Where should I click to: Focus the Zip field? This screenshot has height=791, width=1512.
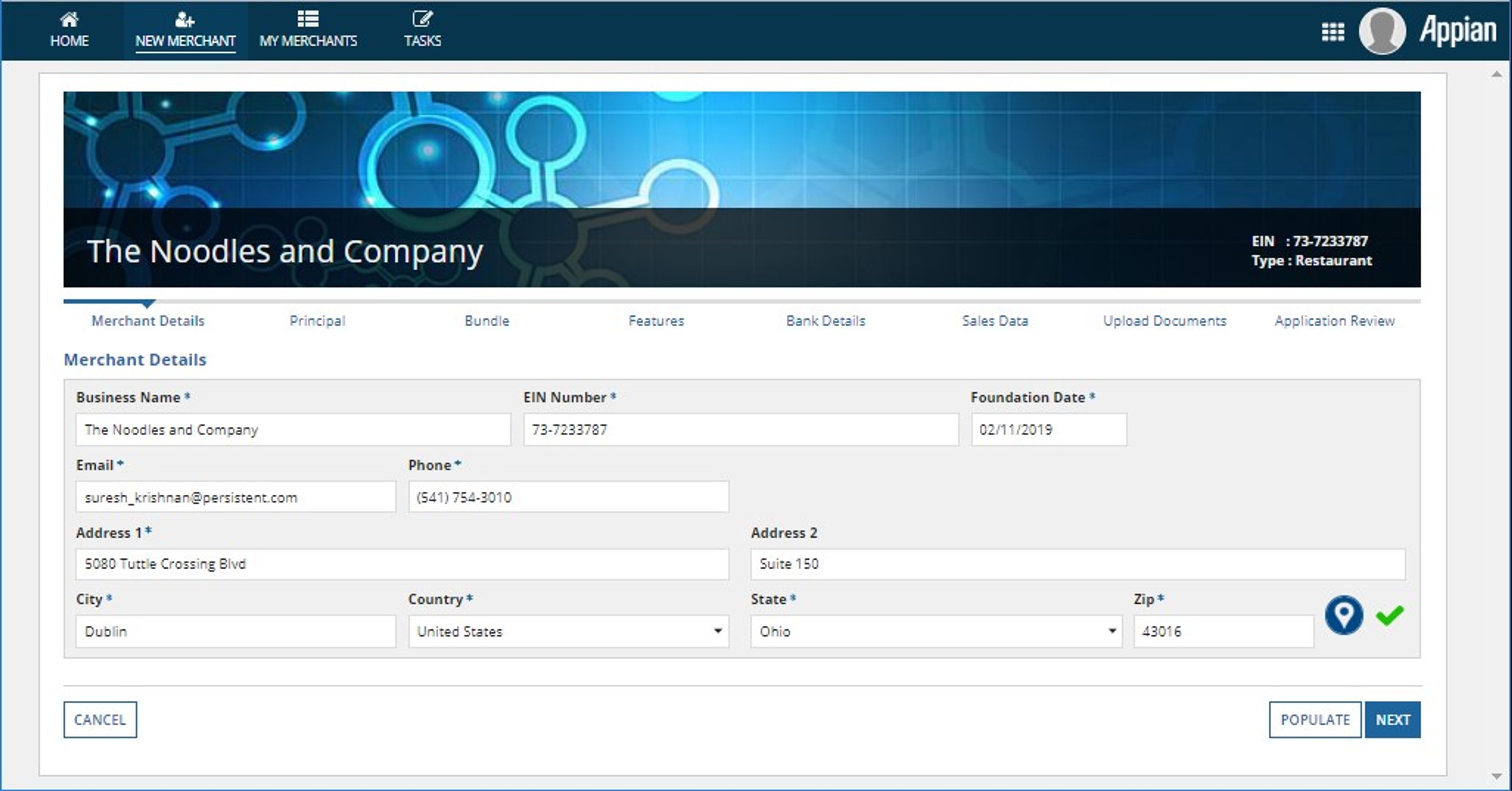[1223, 631]
